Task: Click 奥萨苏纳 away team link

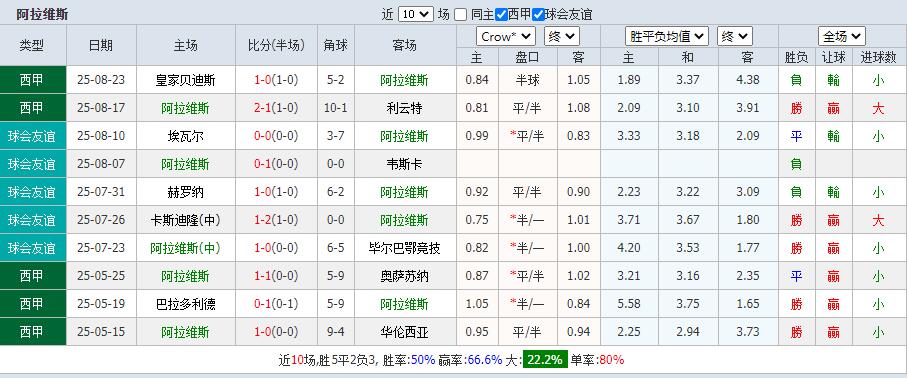Action: pyautogui.click(x=405, y=276)
